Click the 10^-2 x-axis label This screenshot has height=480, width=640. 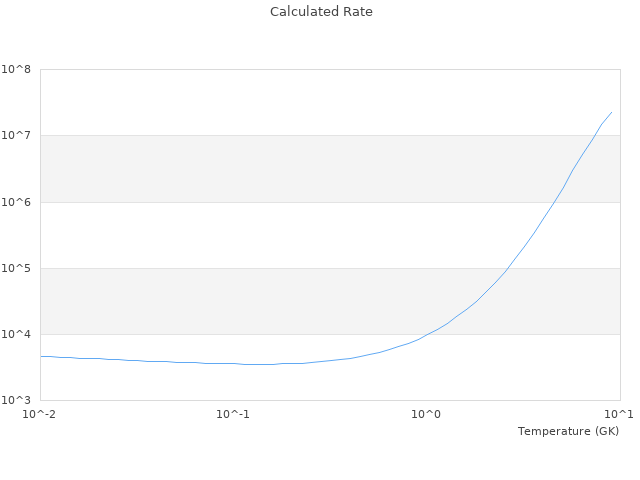(40, 414)
